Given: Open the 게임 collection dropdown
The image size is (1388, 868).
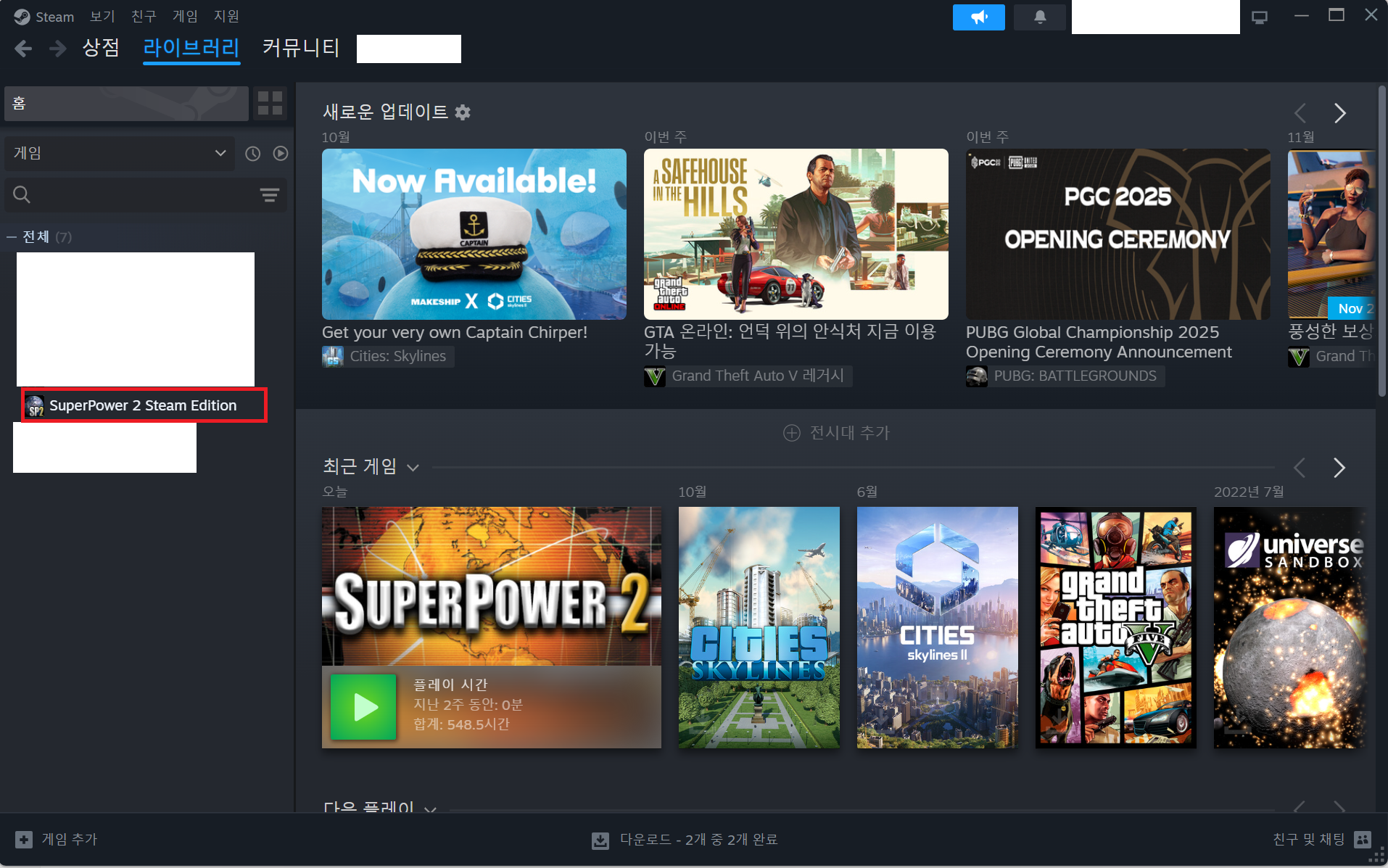Looking at the screenshot, I should click(119, 153).
